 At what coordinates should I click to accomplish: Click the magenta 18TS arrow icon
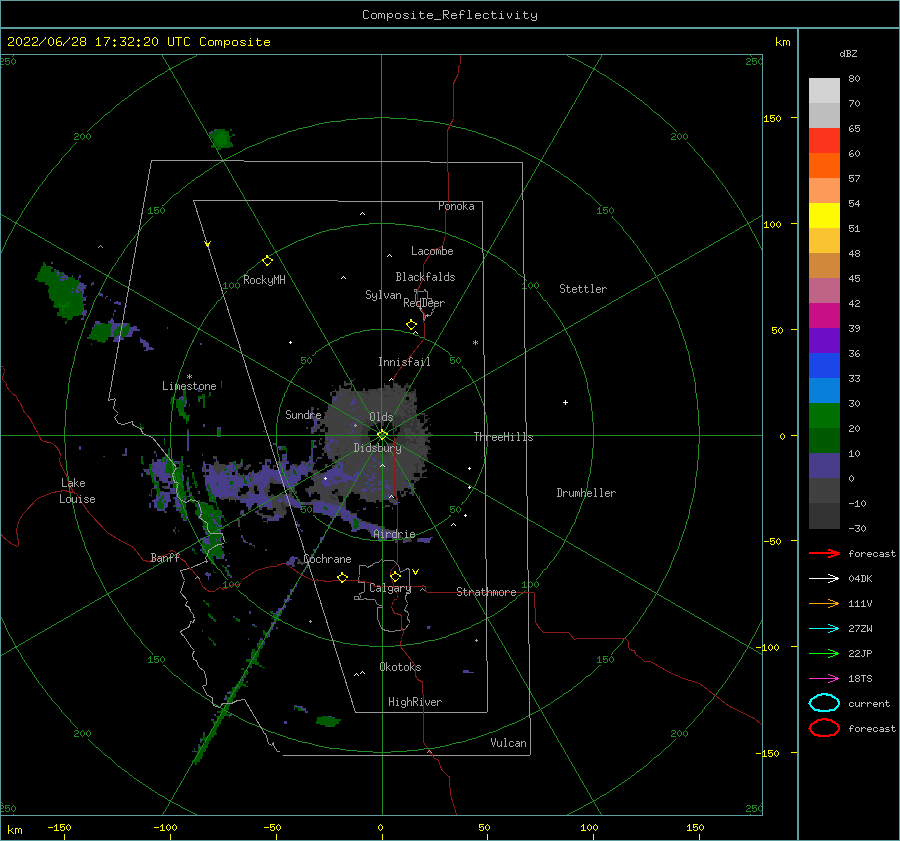pos(824,679)
